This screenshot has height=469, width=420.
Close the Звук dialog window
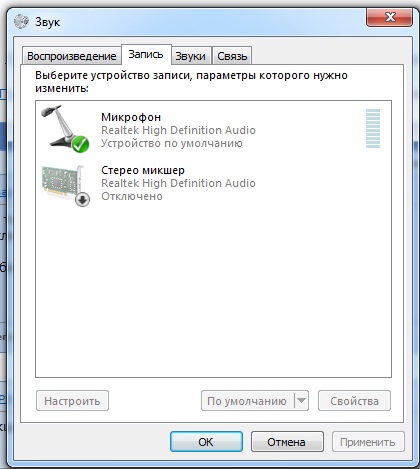coord(389,17)
